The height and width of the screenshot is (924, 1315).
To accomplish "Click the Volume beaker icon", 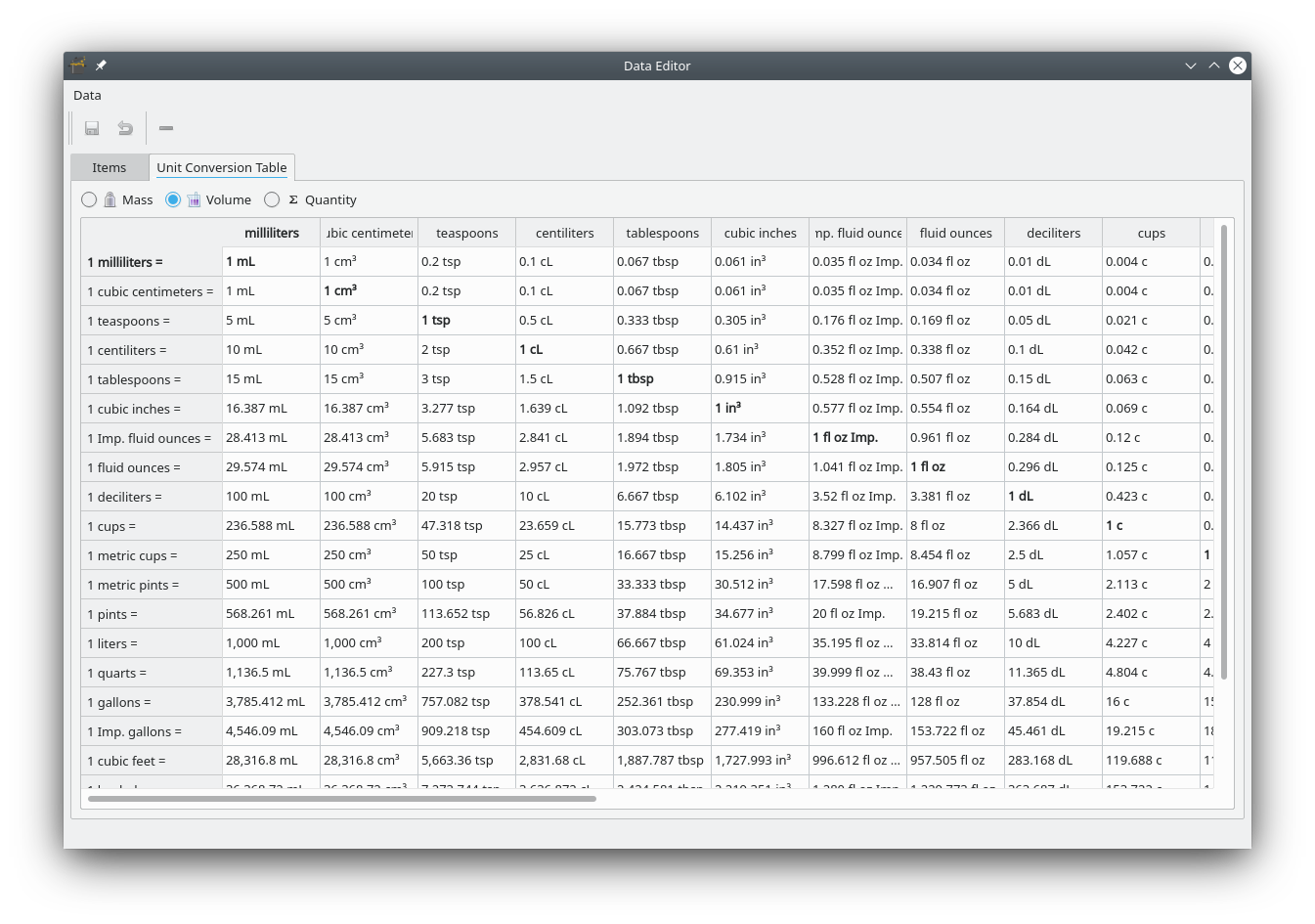I will coord(195,199).
